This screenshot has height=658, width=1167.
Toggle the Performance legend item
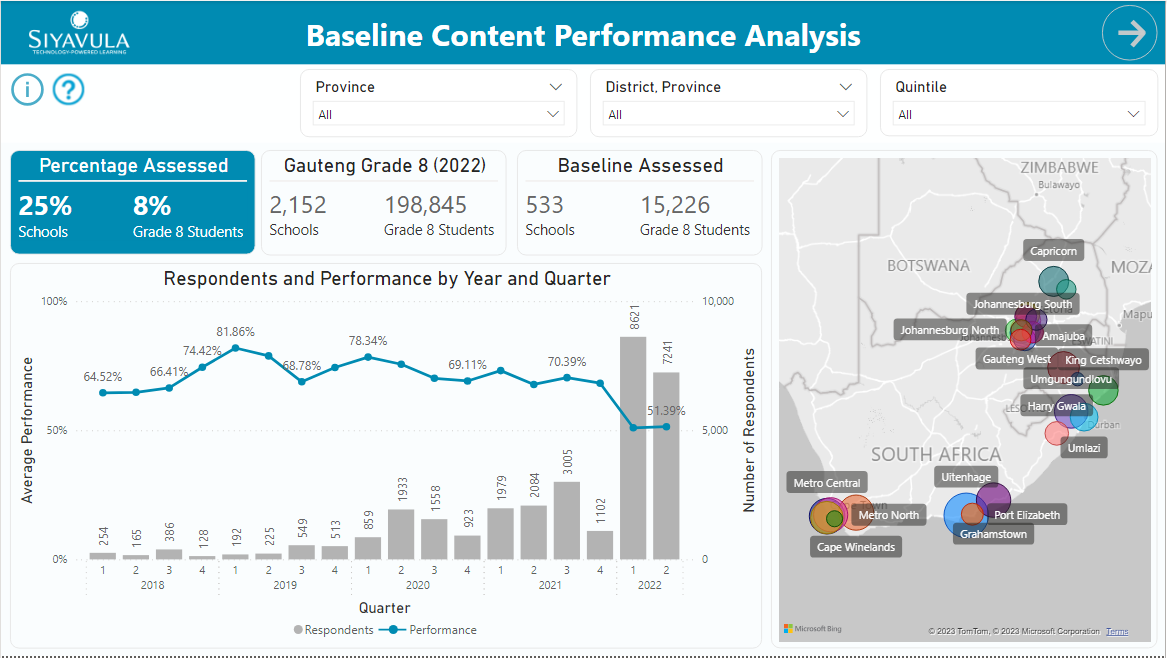[x=429, y=630]
